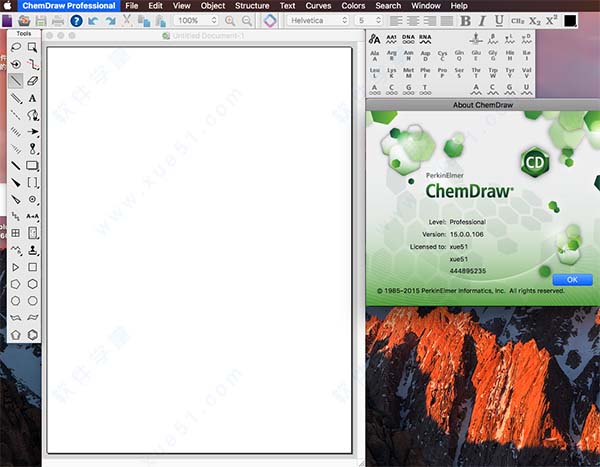Select the Atom-to-Atom mapping tool
This screenshot has height=467, width=600.
pos(33,216)
